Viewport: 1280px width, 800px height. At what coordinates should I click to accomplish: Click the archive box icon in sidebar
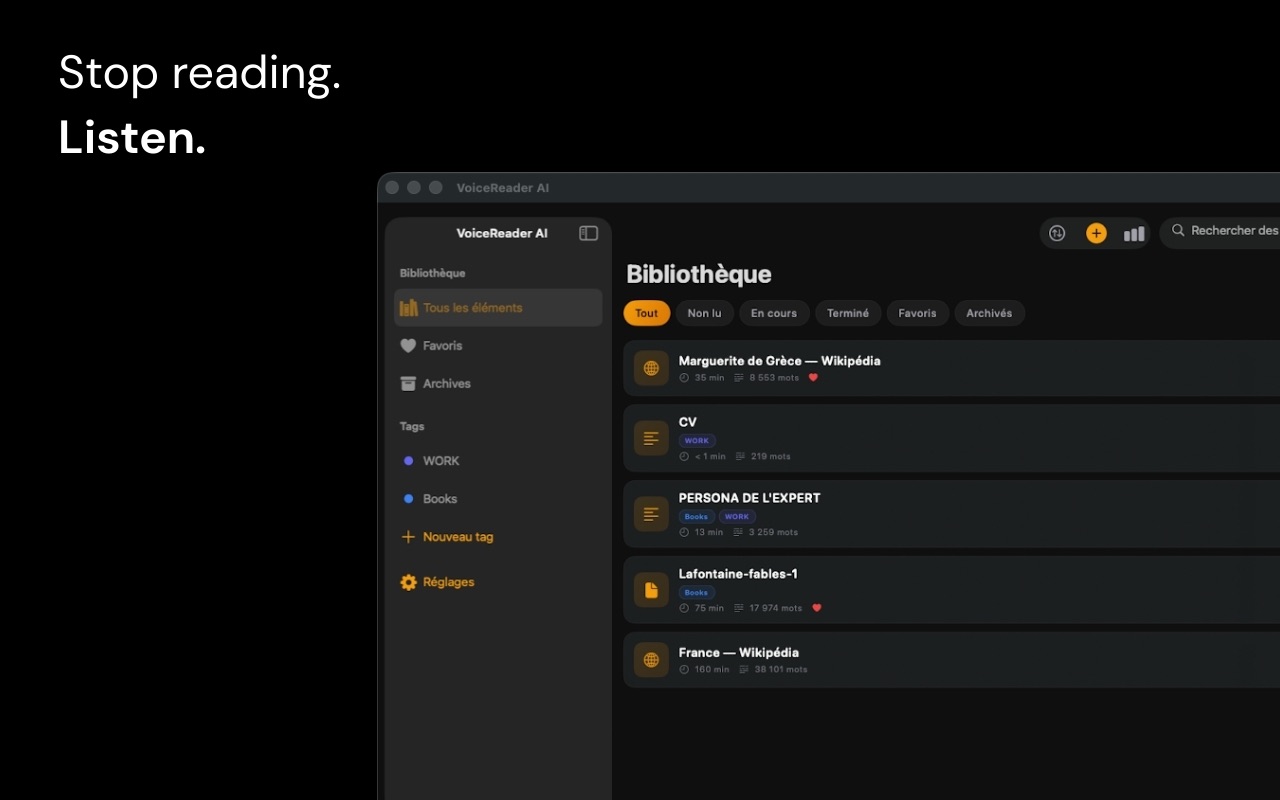pos(408,384)
